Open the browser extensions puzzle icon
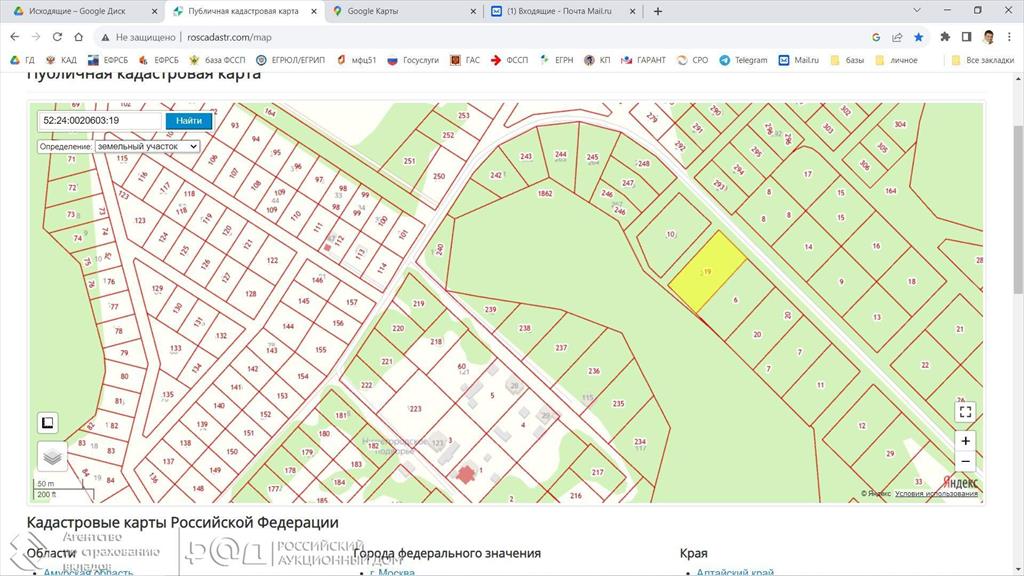 pos(945,37)
